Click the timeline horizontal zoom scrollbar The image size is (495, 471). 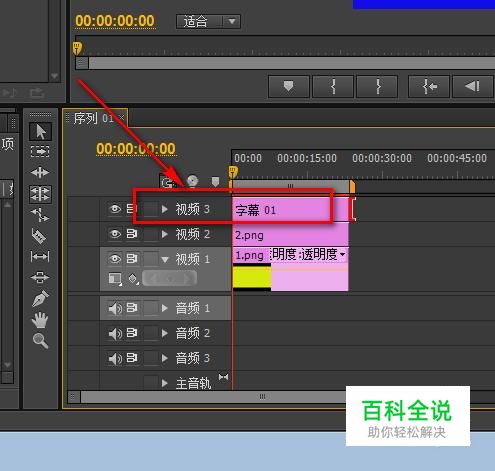263,396
